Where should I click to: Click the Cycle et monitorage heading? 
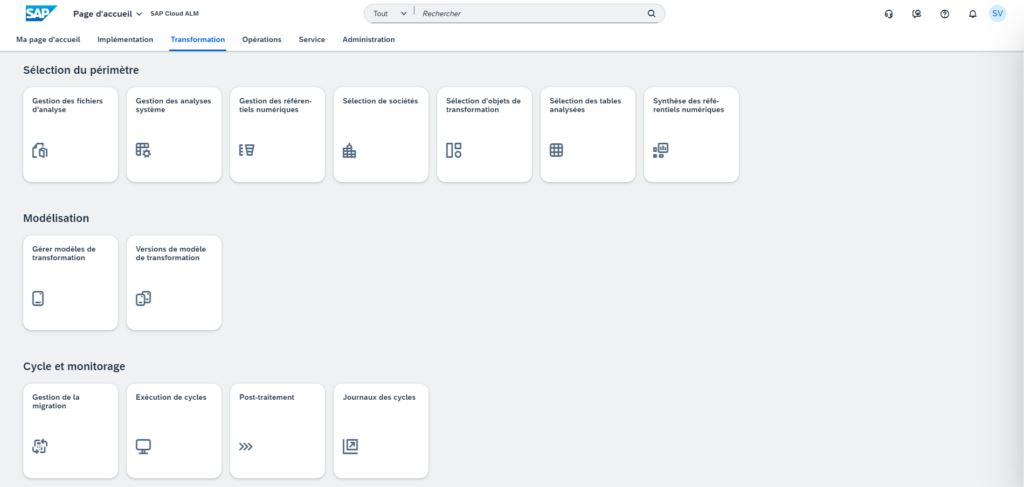tap(74, 366)
